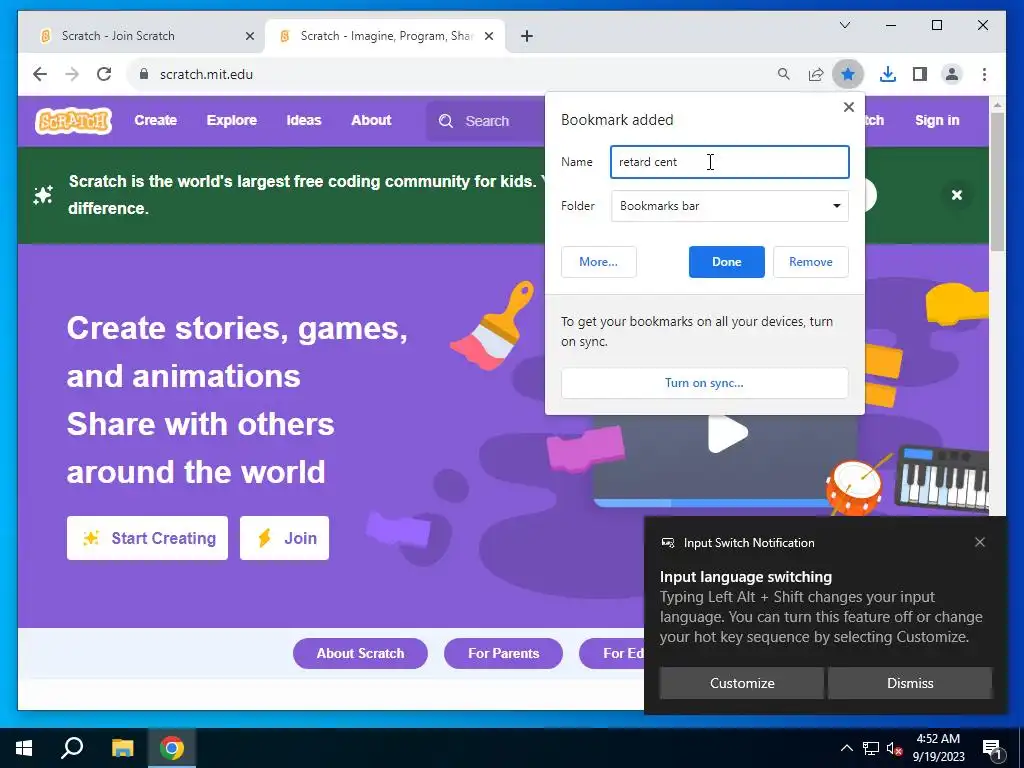
Task: Click the Start Creating button
Action: tap(147, 538)
